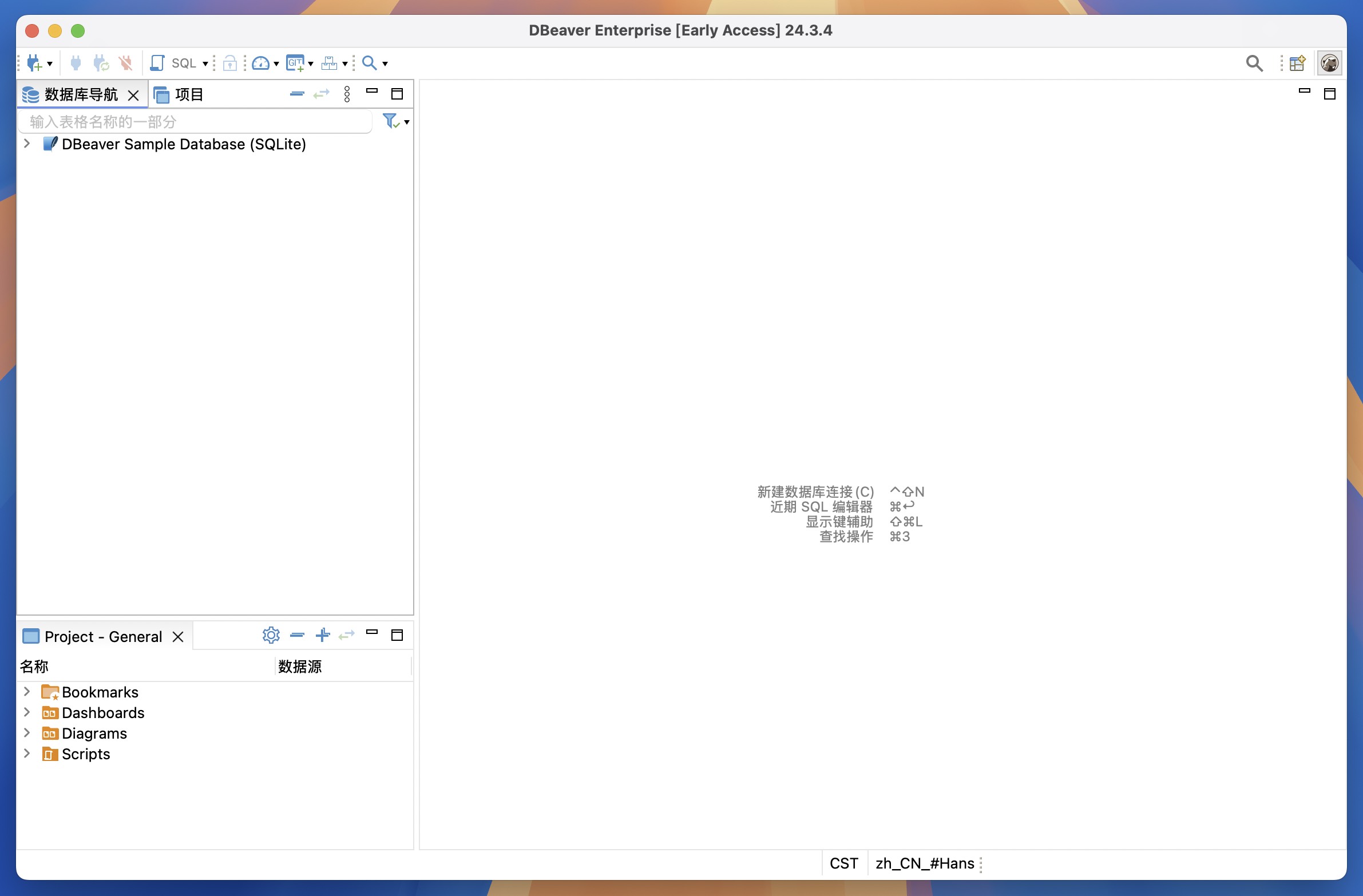Image resolution: width=1363 pixels, height=896 pixels.
Task: Open project settings gear icon
Action: tap(271, 635)
